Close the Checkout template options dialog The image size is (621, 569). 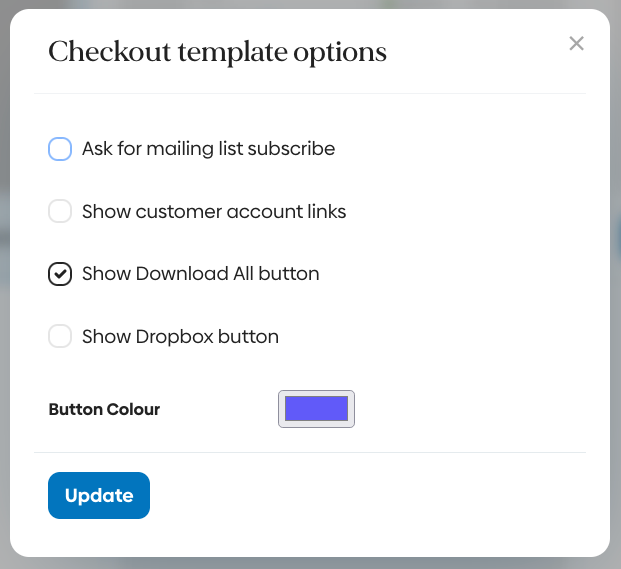pyautogui.click(x=576, y=43)
